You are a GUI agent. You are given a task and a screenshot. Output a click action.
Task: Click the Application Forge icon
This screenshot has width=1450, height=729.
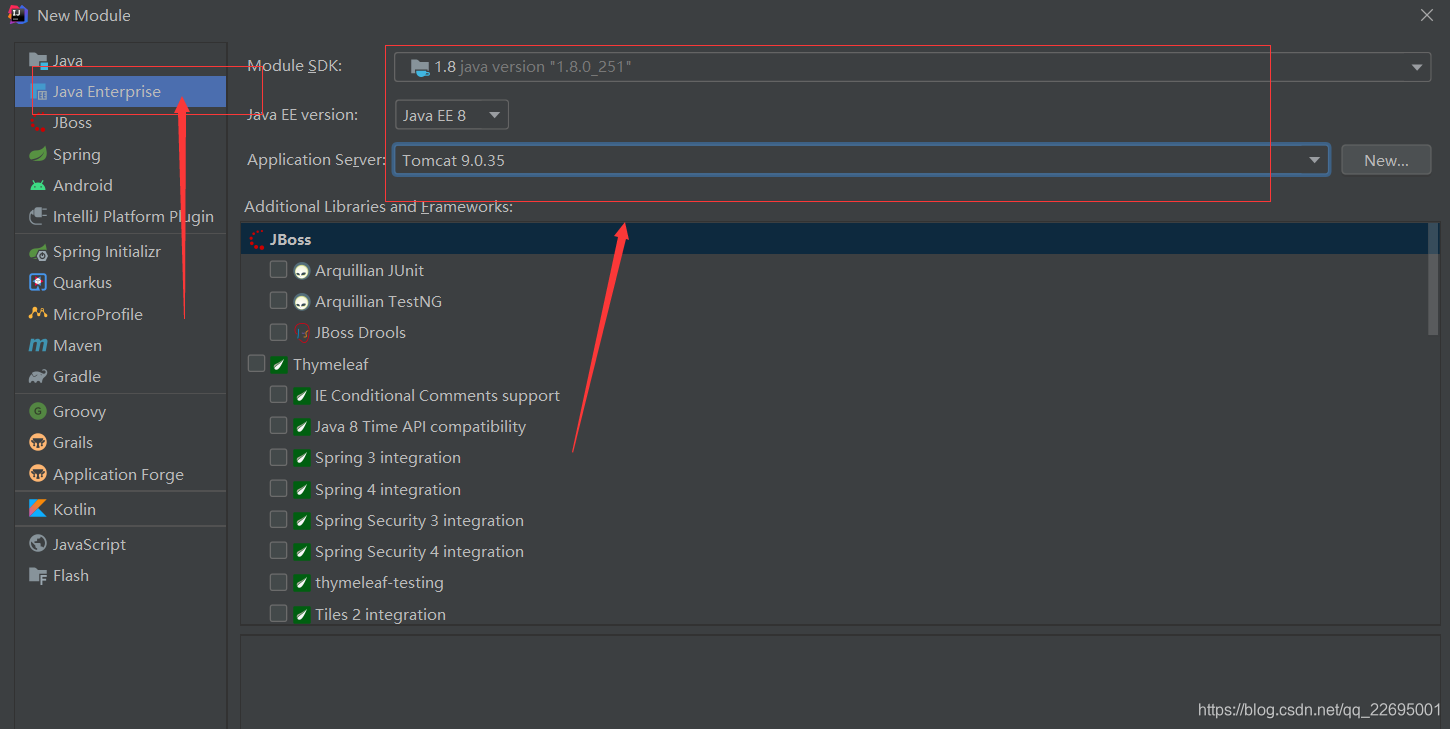tap(38, 474)
